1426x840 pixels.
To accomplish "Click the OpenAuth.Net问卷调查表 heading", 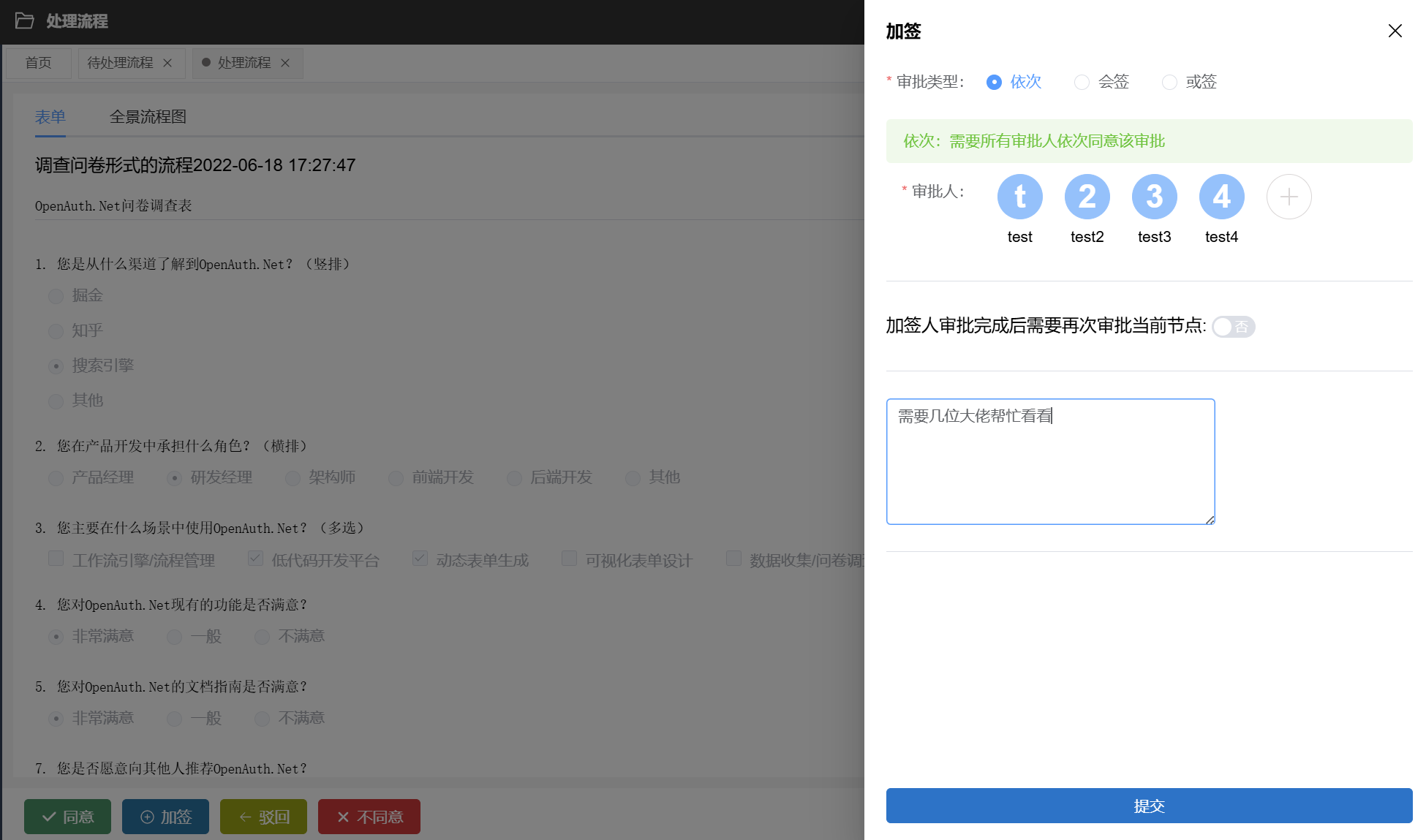I will [113, 205].
